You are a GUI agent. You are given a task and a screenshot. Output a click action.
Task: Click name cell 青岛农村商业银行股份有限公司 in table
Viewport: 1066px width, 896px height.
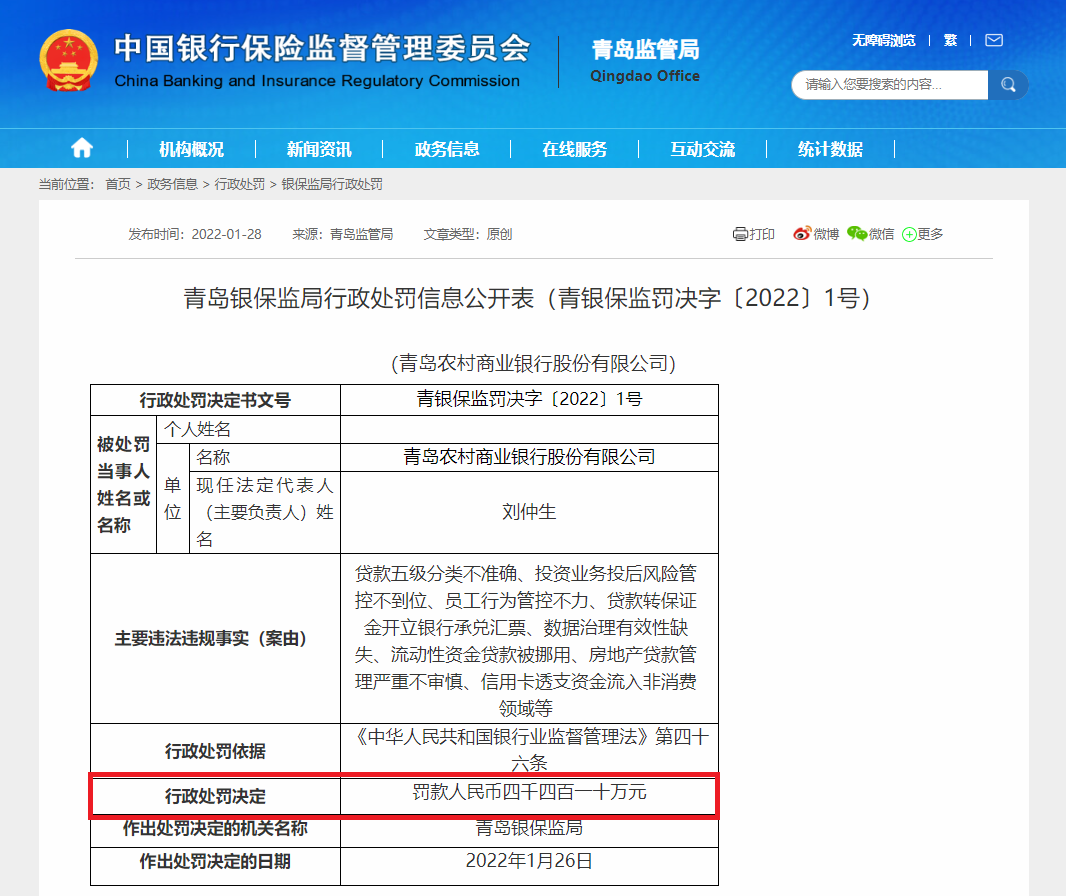pyautogui.click(x=529, y=457)
